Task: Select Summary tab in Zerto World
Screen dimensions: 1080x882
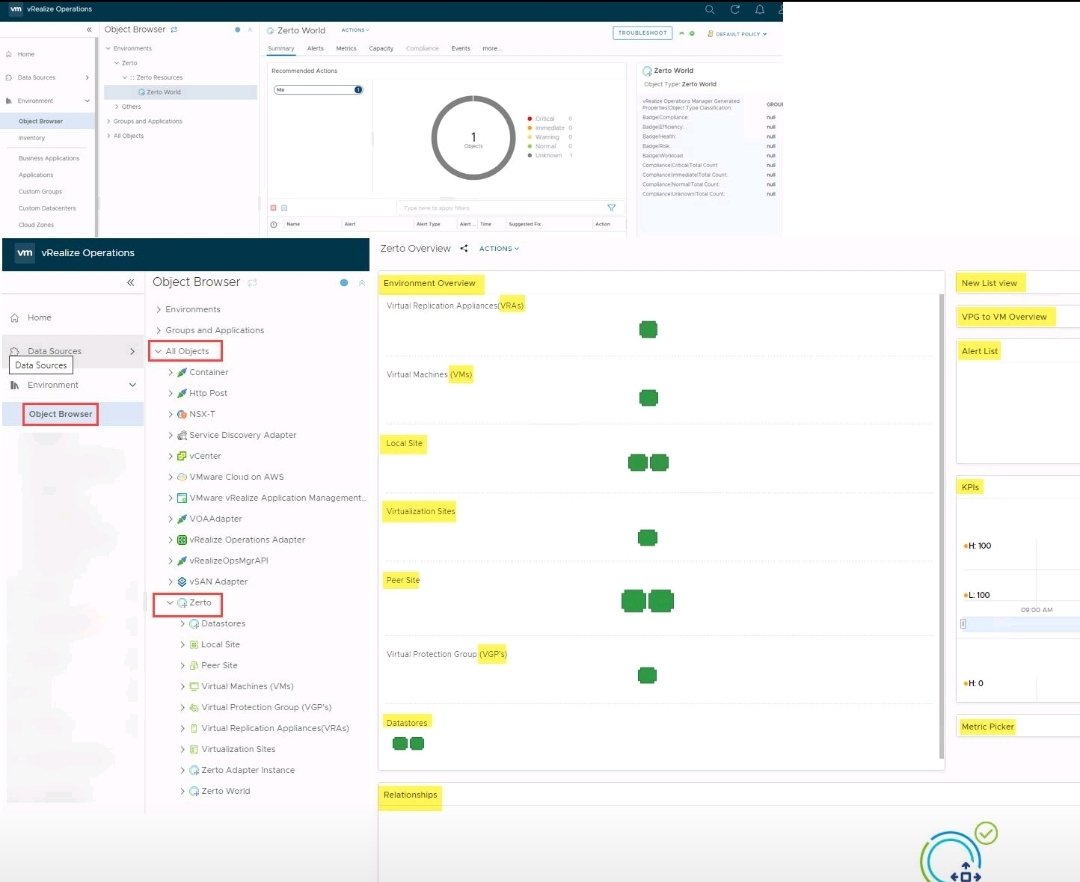Action: point(281,49)
